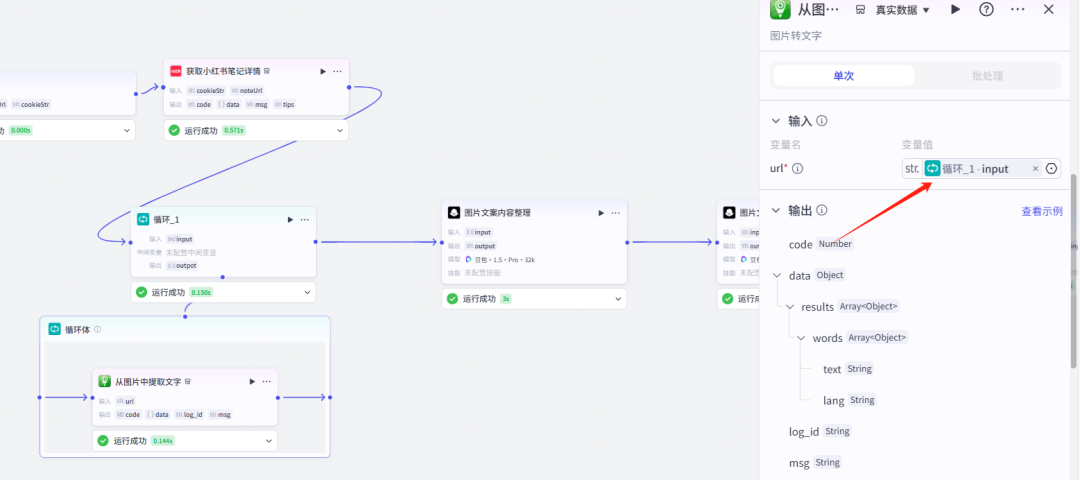Screen dimensions: 1080x480
Task: Click the red Xiaohongshu icon on 获取小红书笔记详情 node
Action: point(176,71)
